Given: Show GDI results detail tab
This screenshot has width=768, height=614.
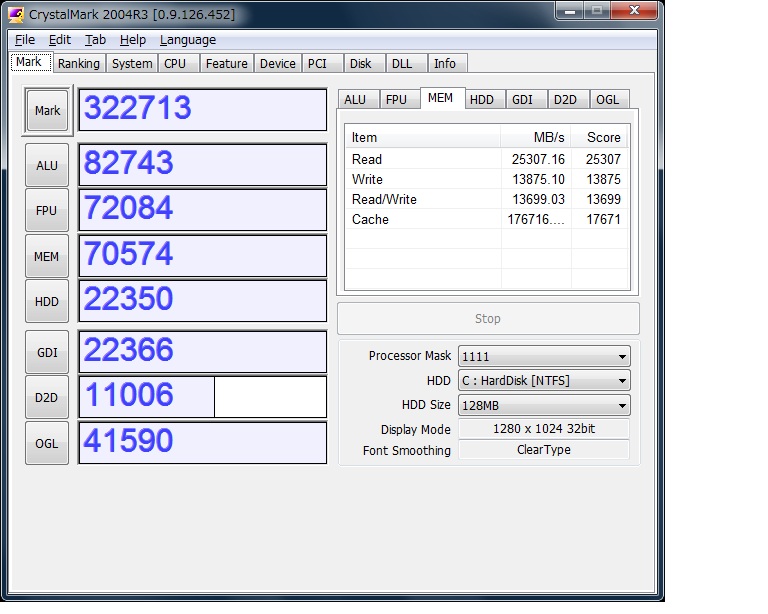Looking at the screenshot, I should coord(526,99).
